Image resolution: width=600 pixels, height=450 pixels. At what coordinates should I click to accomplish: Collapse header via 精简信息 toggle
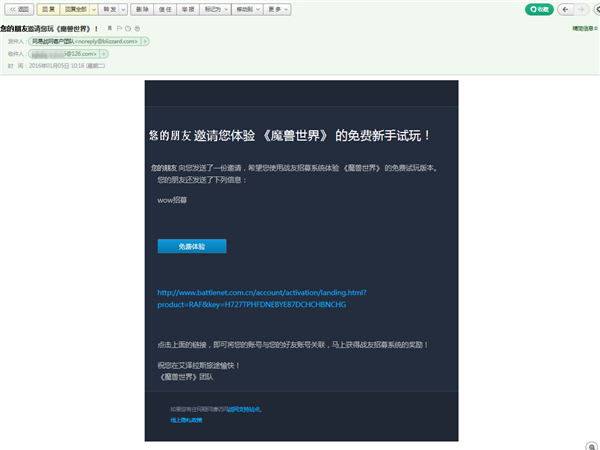click(585, 28)
